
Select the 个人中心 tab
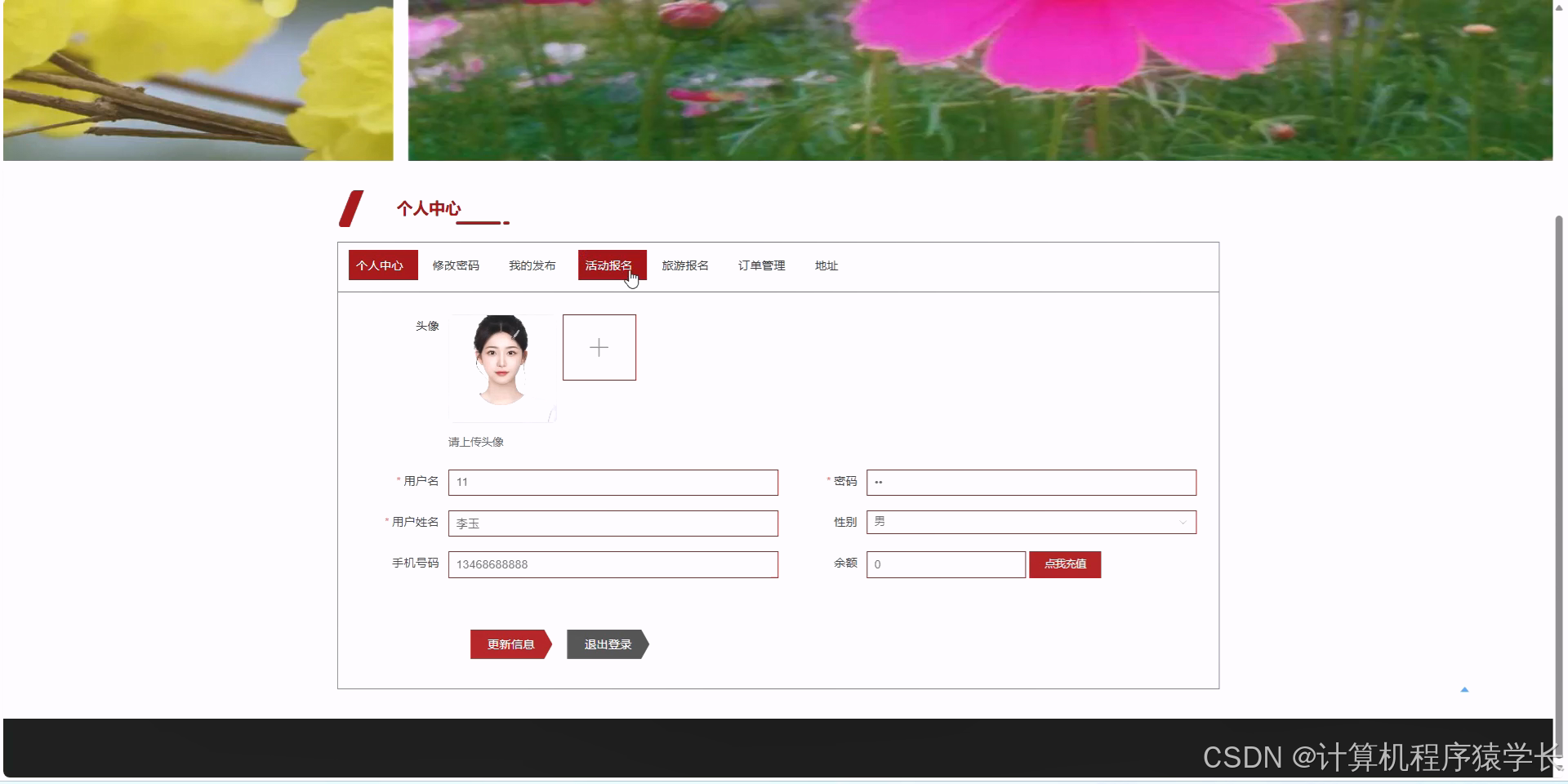[x=382, y=265]
